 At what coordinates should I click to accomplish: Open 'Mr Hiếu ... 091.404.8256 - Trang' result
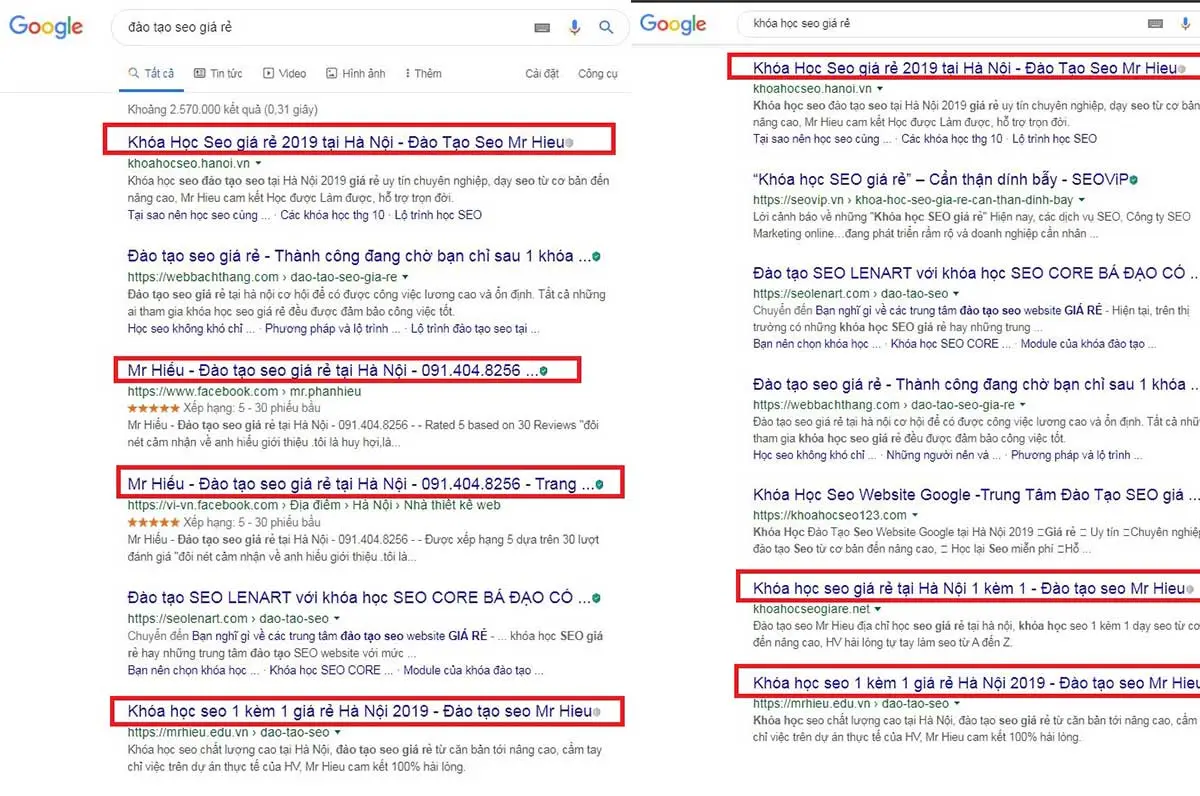[x=360, y=484]
